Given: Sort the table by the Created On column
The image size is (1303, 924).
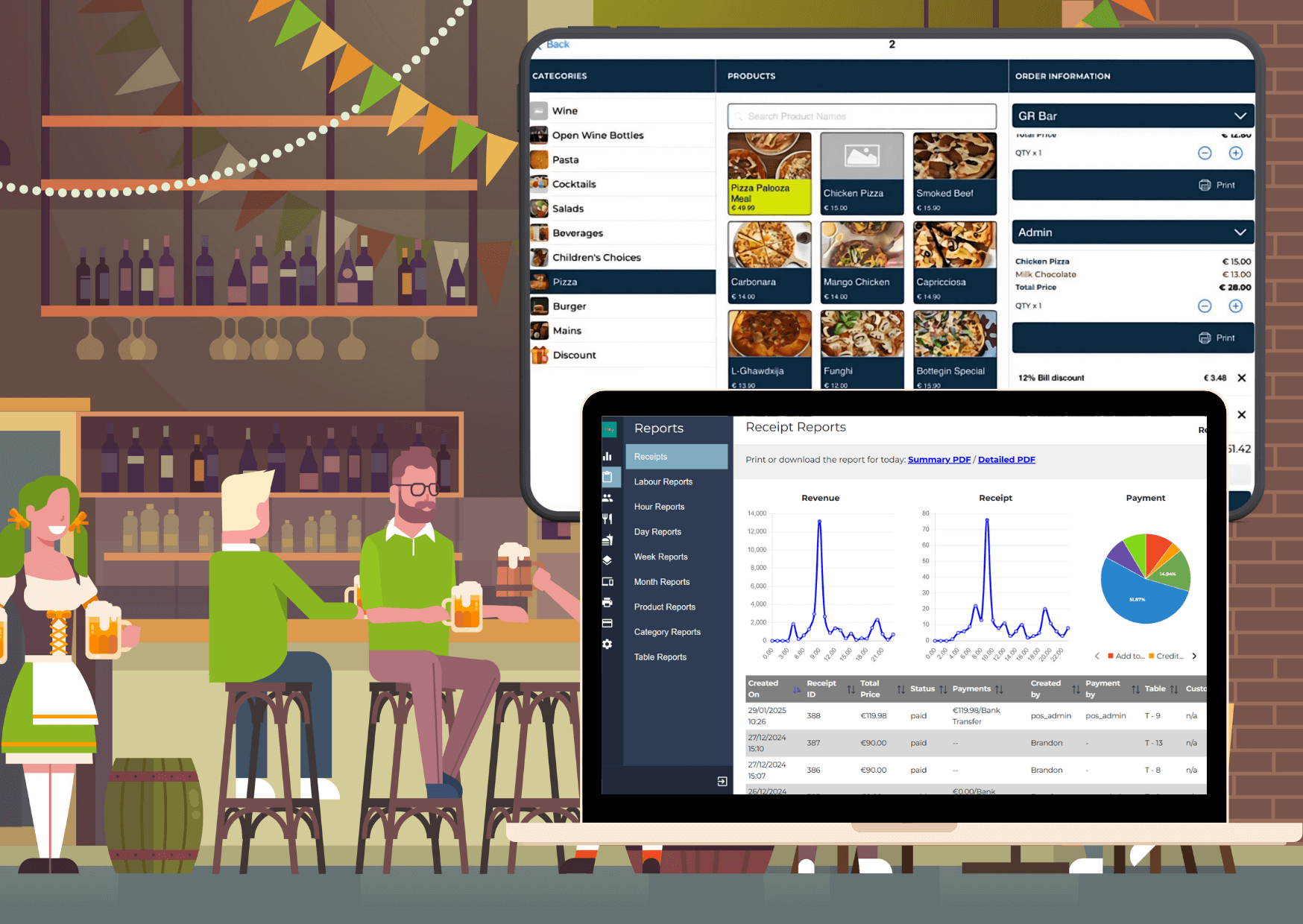Looking at the screenshot, I should coord(797,689).
